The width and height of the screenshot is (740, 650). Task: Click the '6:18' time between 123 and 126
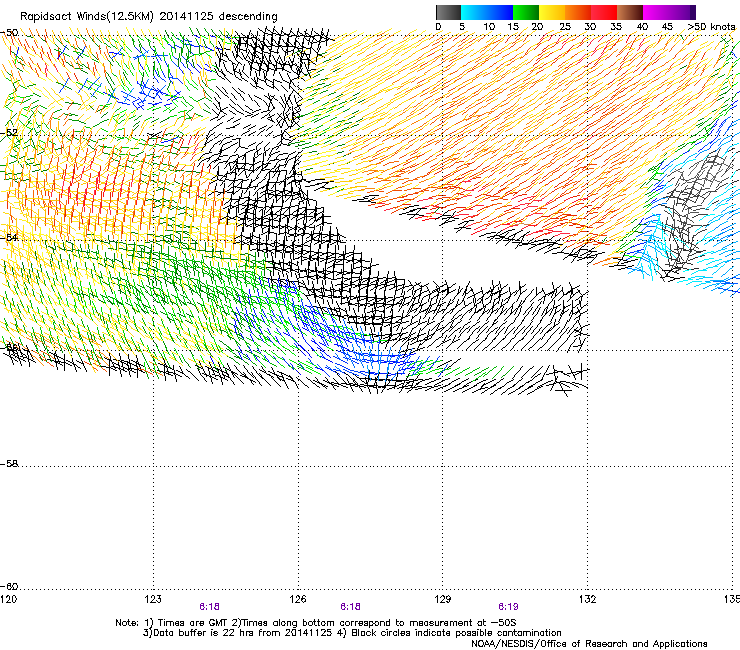coord(210,607)
